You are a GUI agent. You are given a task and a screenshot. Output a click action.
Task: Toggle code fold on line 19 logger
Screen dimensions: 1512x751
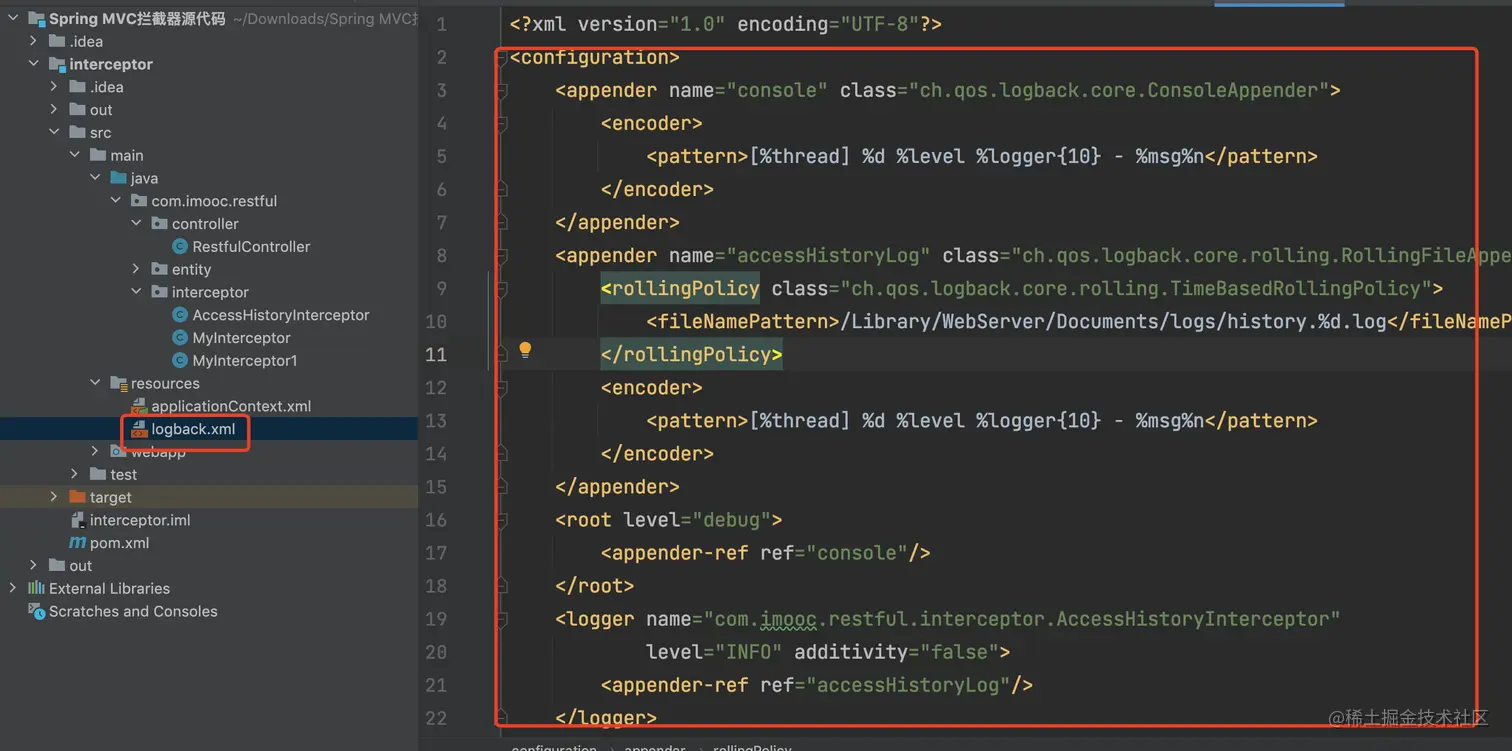pos(502,618)
